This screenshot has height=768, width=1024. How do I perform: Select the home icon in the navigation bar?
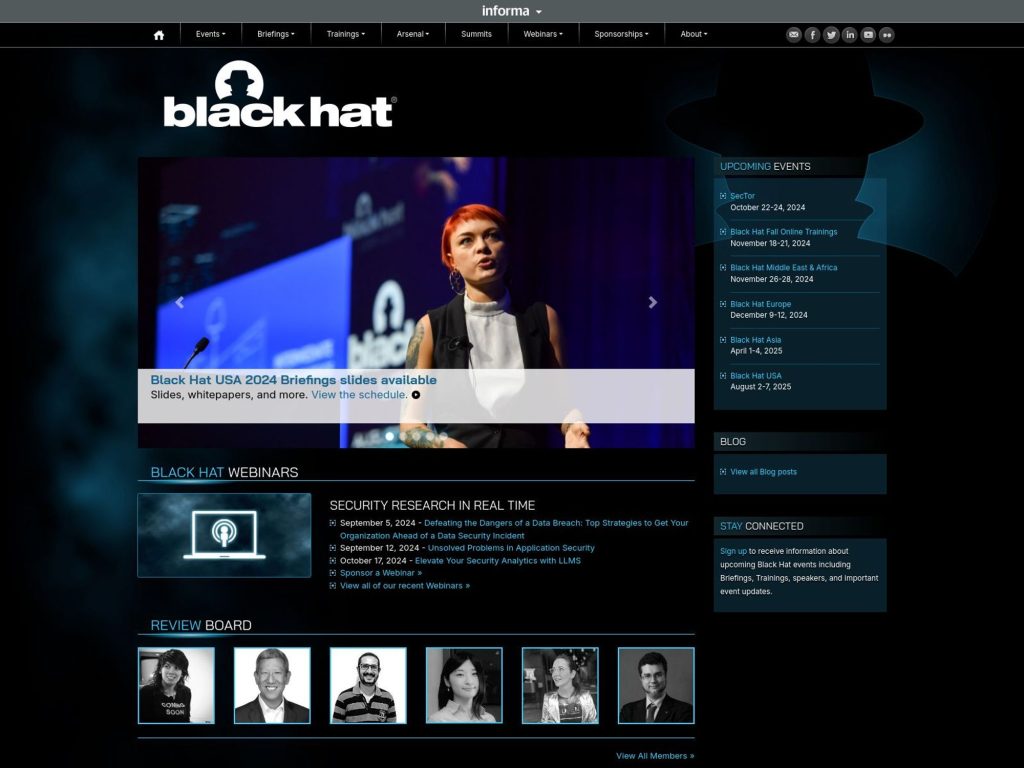coord(159,34)
